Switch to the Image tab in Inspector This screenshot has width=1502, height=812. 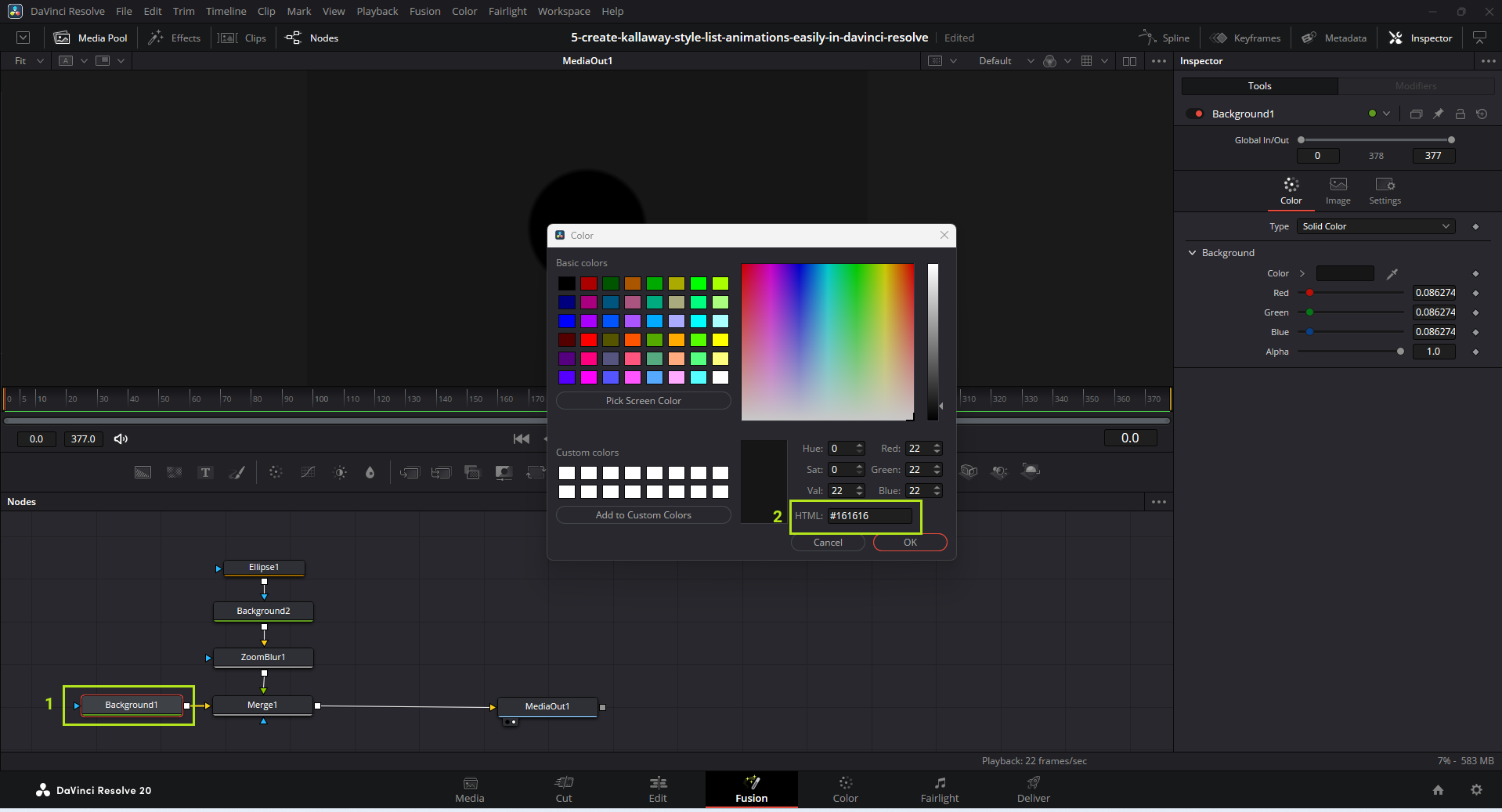pos(1338,190)
